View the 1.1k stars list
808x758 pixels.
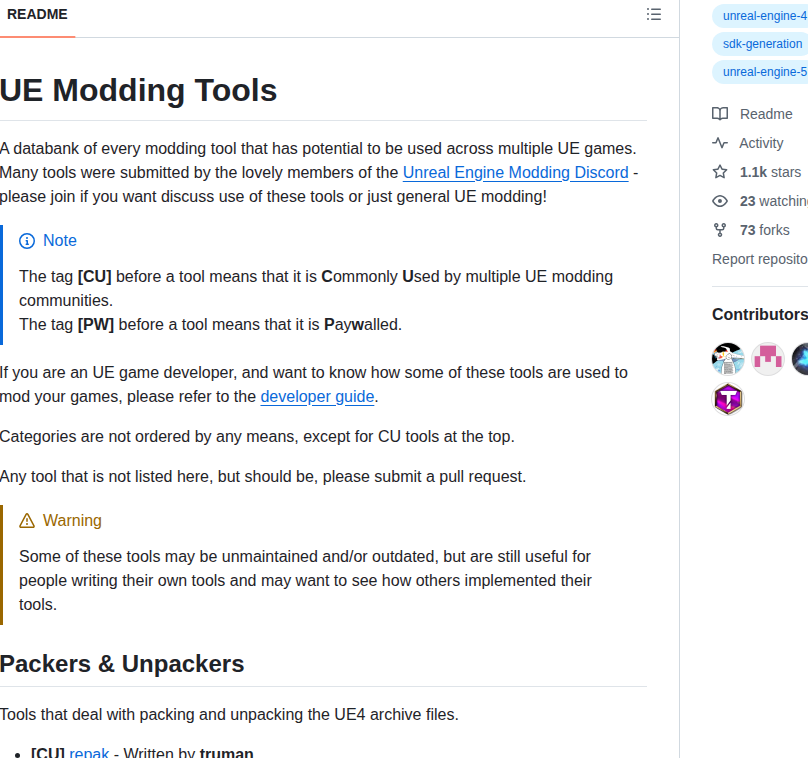[770, 172]
